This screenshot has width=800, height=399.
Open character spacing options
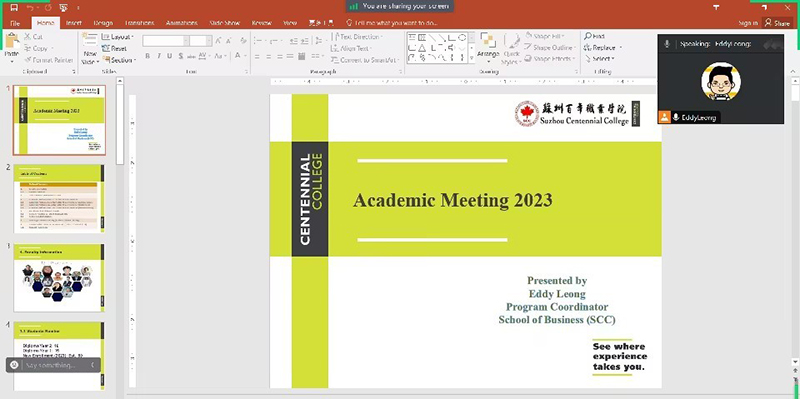point(204,56)
